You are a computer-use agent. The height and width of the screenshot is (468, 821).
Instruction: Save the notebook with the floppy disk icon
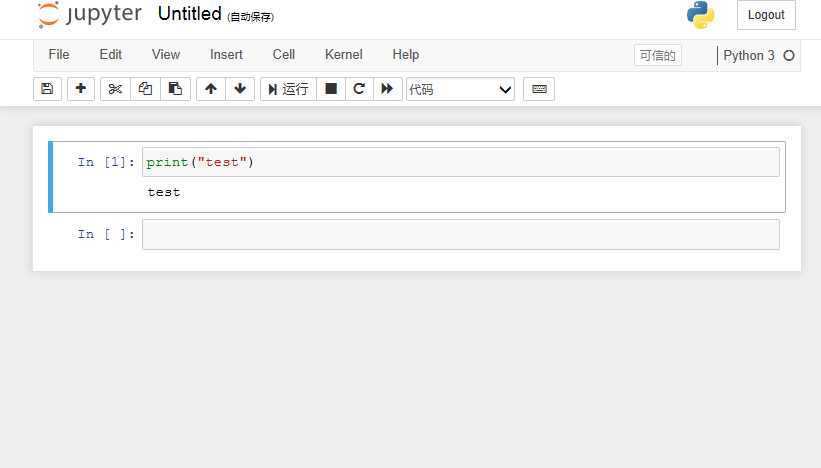47,89
